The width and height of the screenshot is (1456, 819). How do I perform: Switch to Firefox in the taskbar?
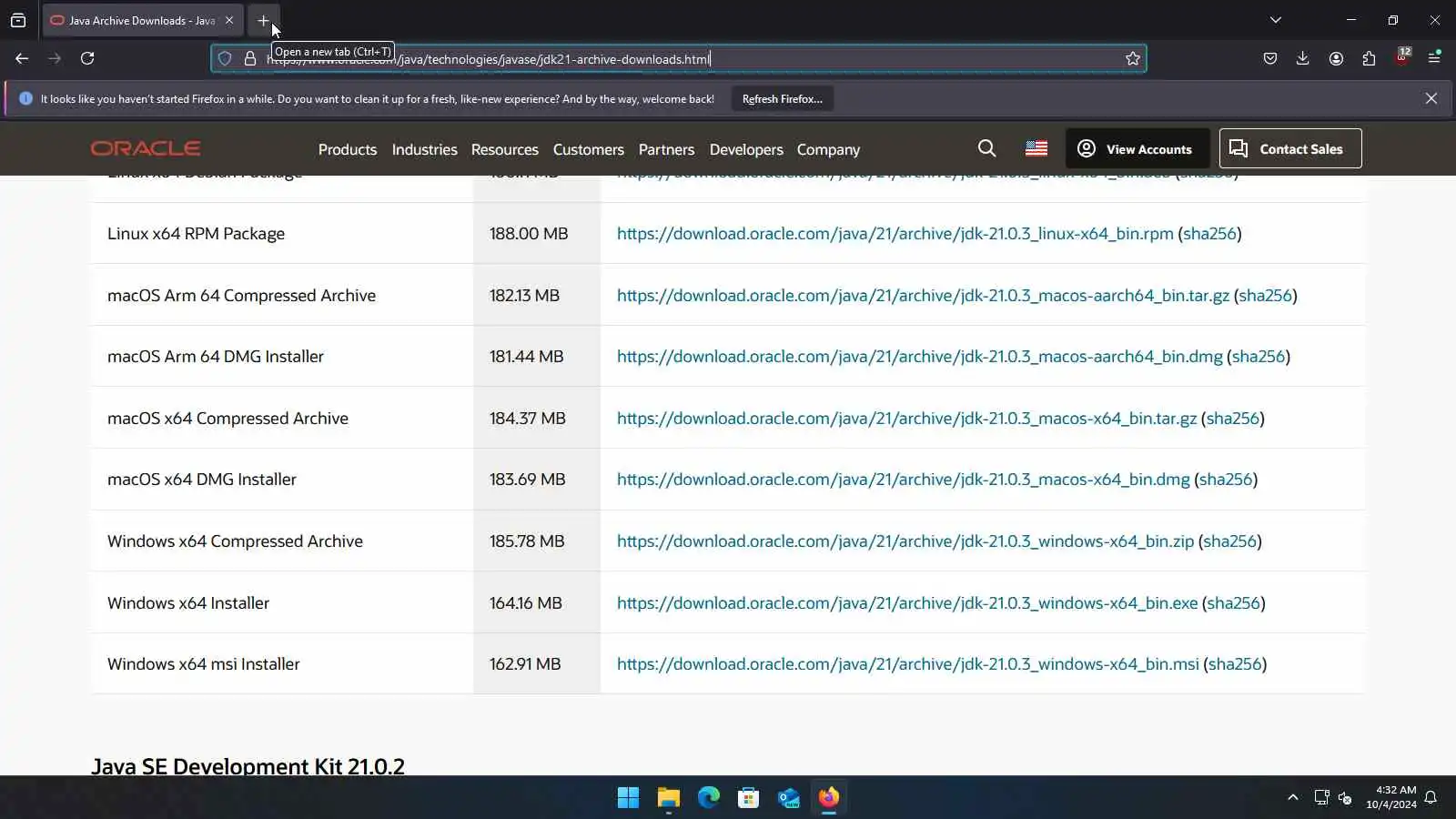pos(829,798)
